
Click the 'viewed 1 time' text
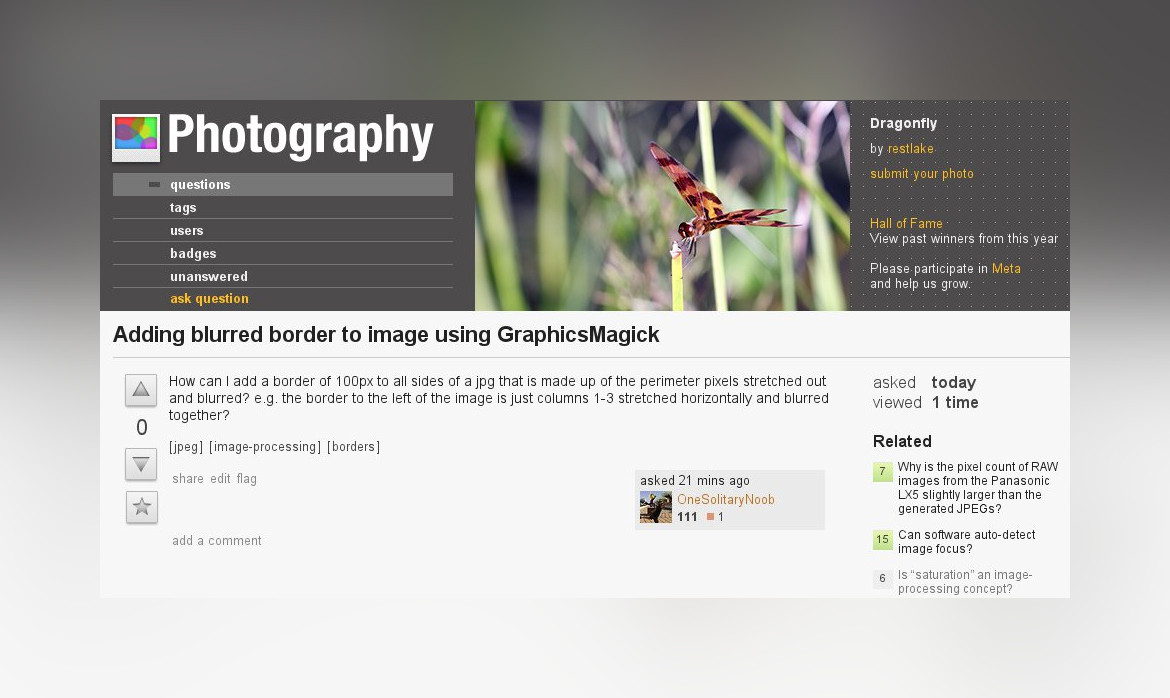click(x=925, y=402)
